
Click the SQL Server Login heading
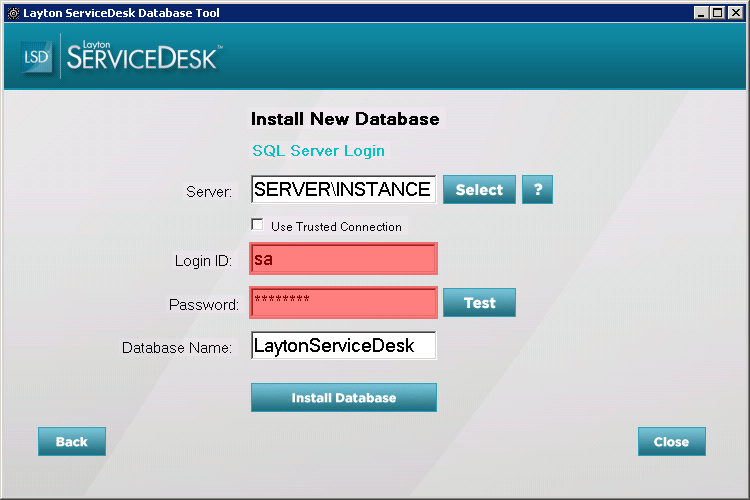pos(319,151)
